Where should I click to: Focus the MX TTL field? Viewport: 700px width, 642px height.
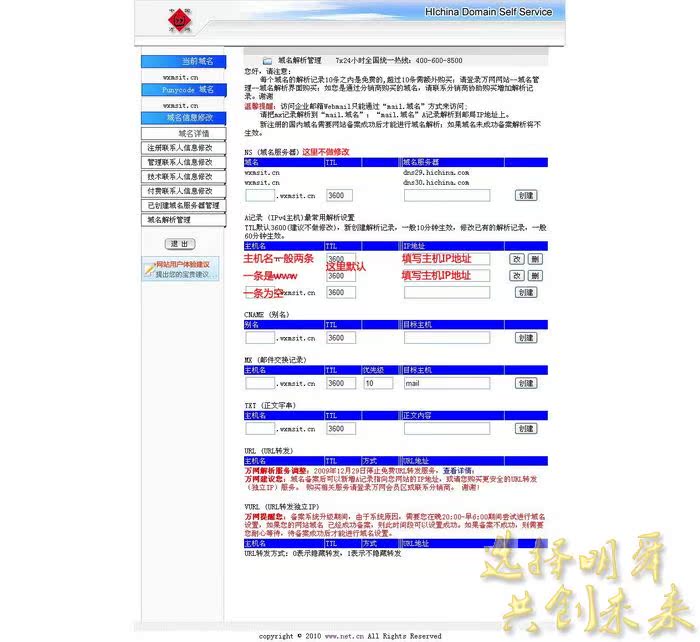click(341, 383)
